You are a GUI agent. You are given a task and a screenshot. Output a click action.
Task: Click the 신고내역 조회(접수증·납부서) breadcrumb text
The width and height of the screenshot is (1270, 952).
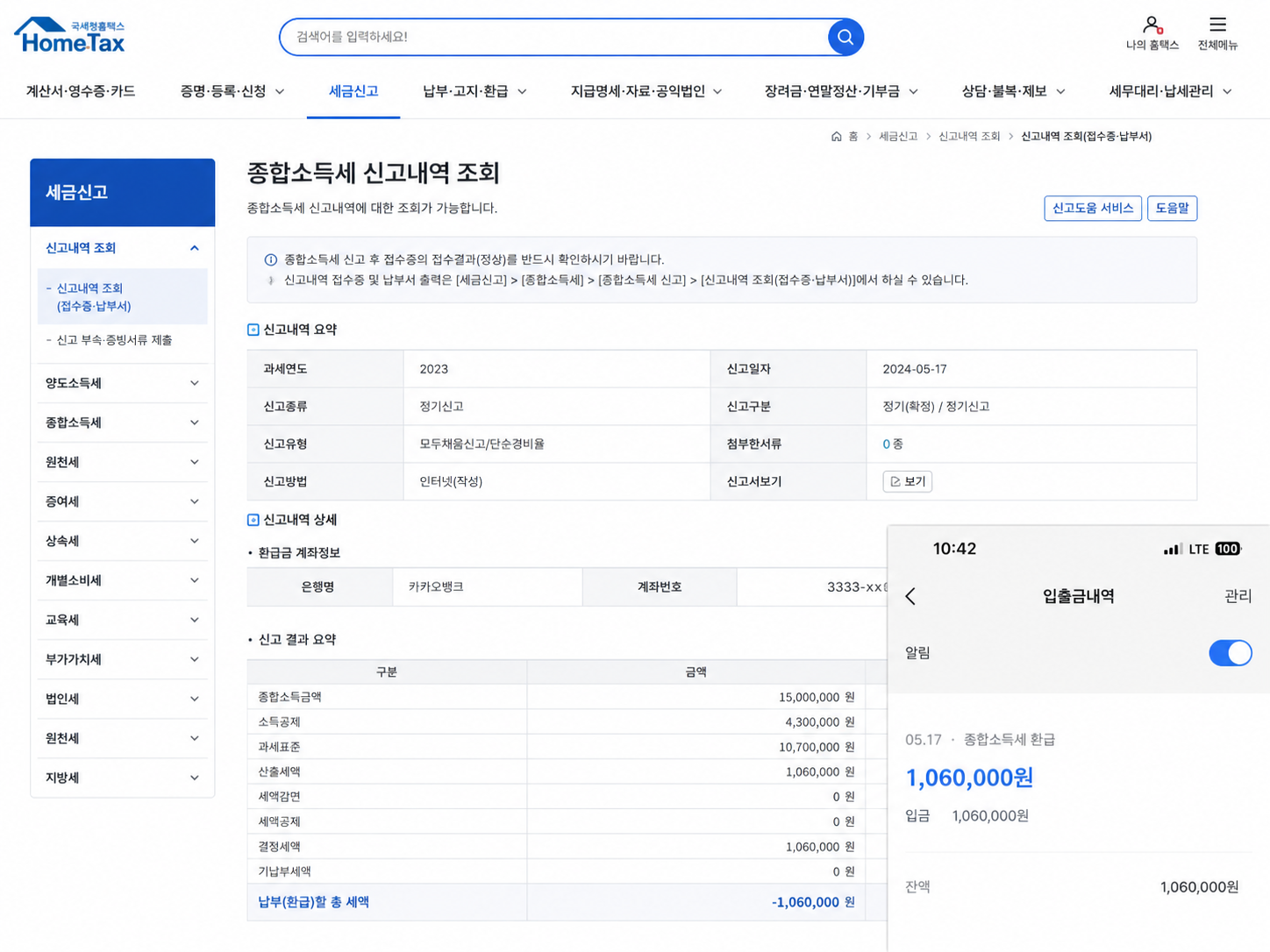[1086, 137]
